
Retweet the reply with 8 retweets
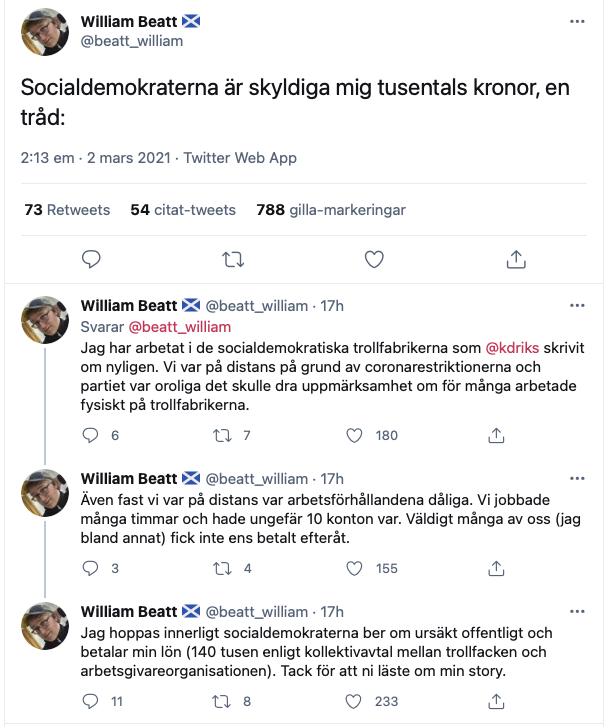222,701
